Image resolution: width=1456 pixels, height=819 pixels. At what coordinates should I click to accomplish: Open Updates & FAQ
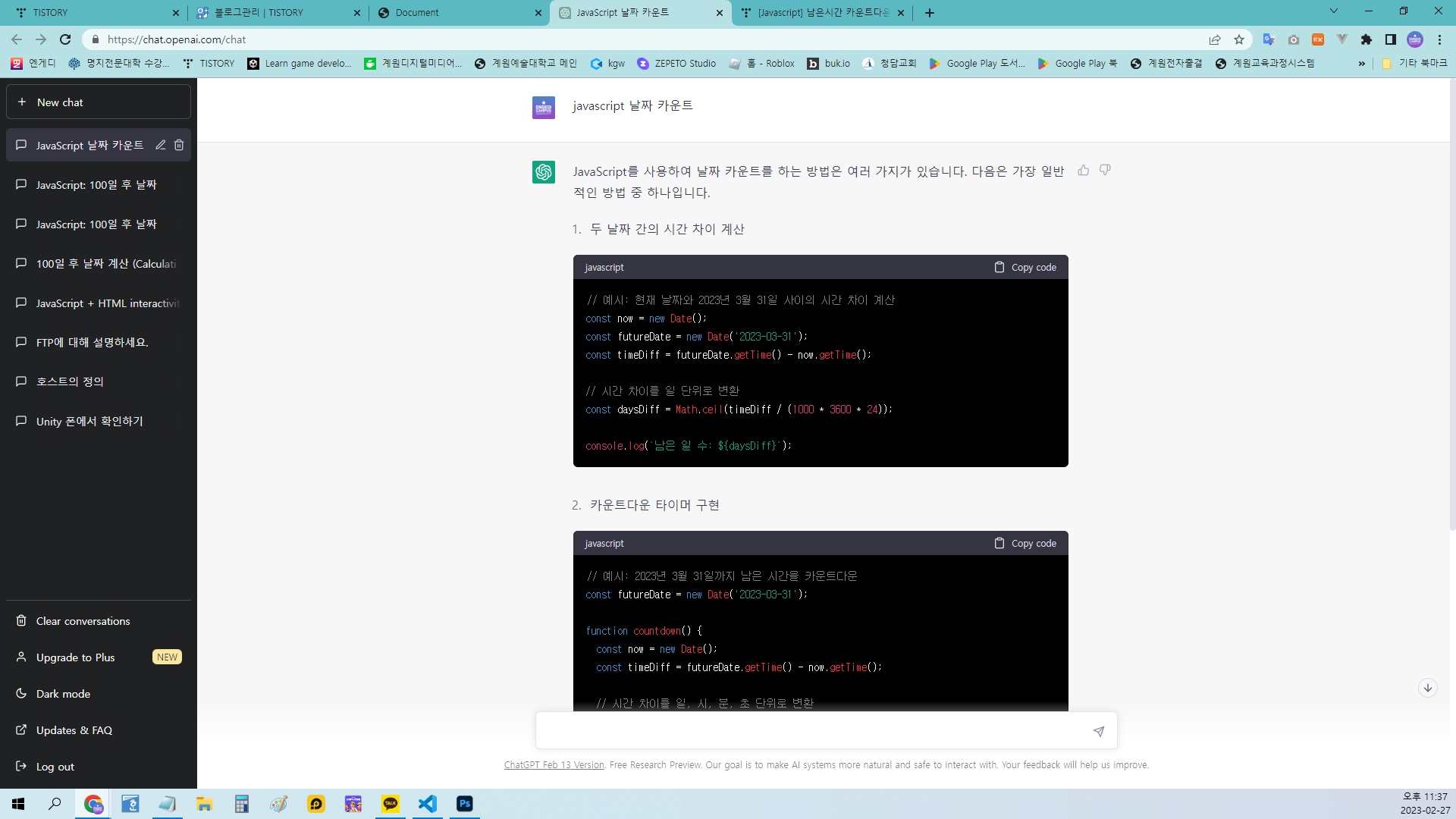tap(99, 730)
